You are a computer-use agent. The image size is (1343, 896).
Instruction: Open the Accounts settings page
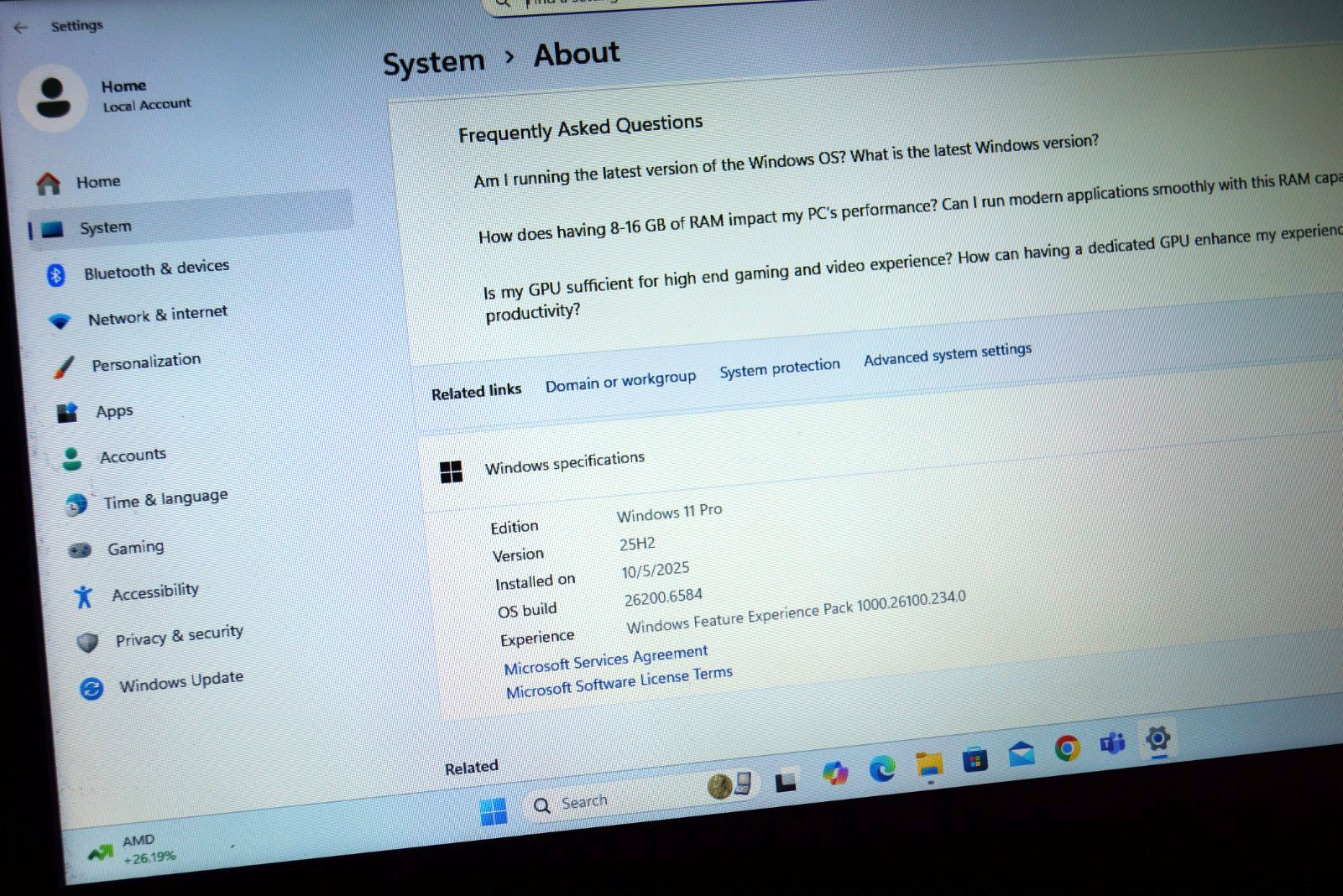tap(133, 456)
